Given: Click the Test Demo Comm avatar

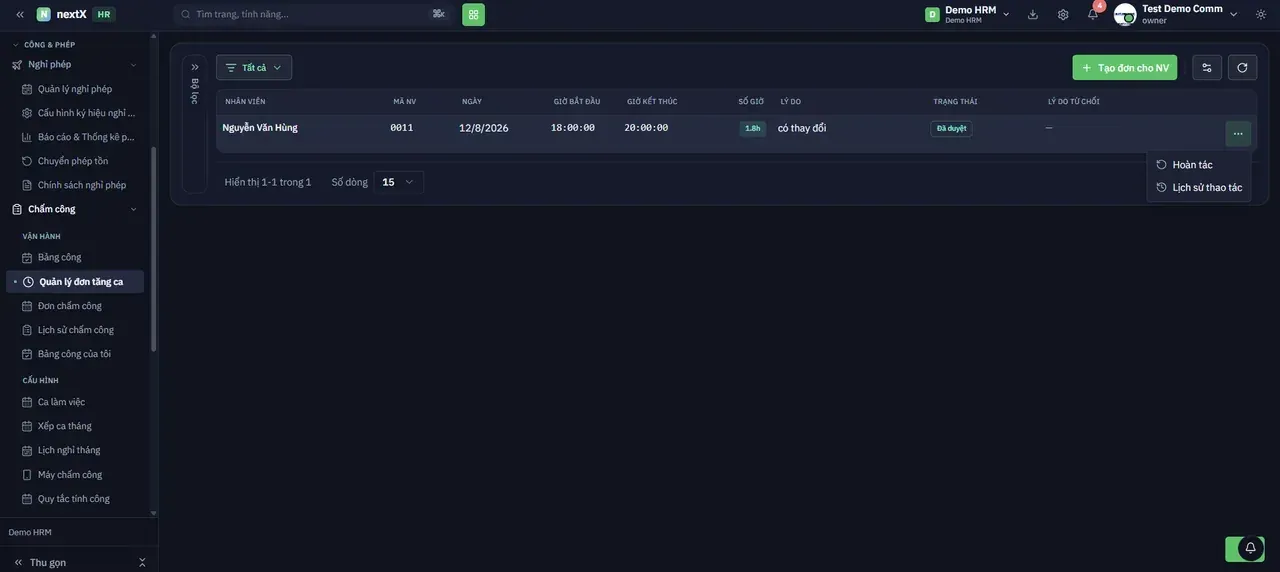Looking at the screenshot, I should pos(1125,14).
